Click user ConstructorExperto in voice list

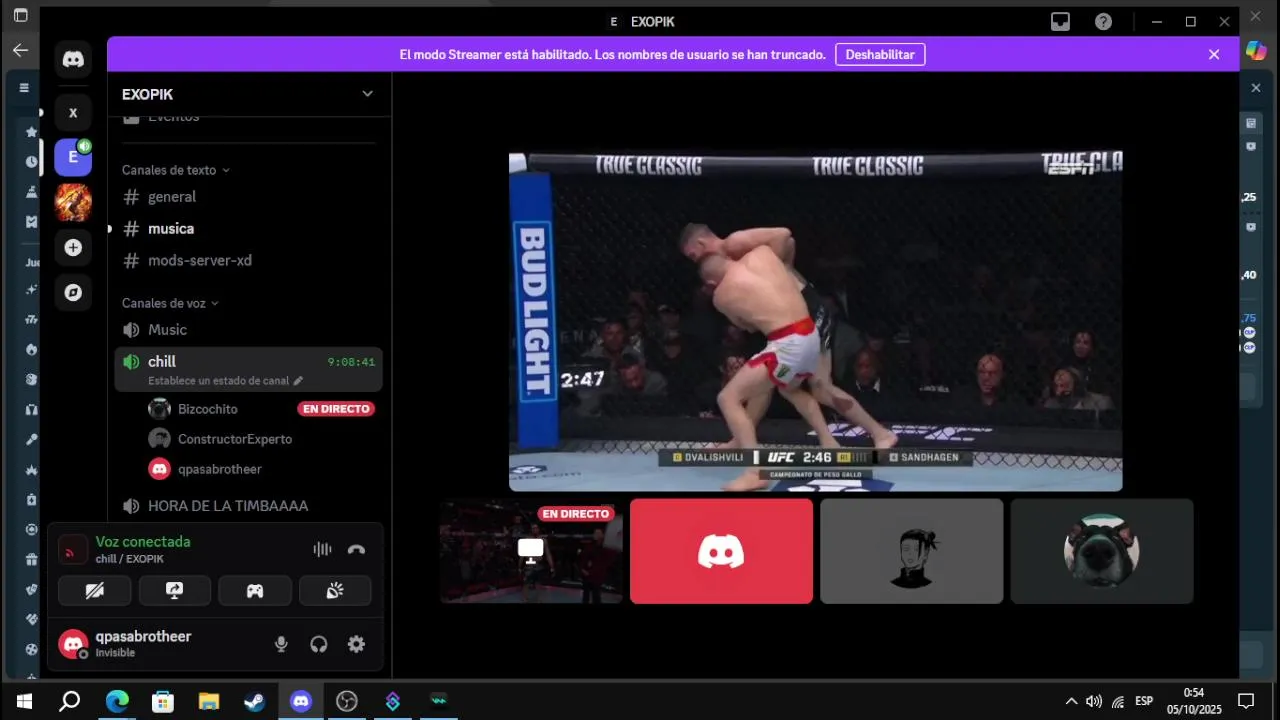coord(235,439)
